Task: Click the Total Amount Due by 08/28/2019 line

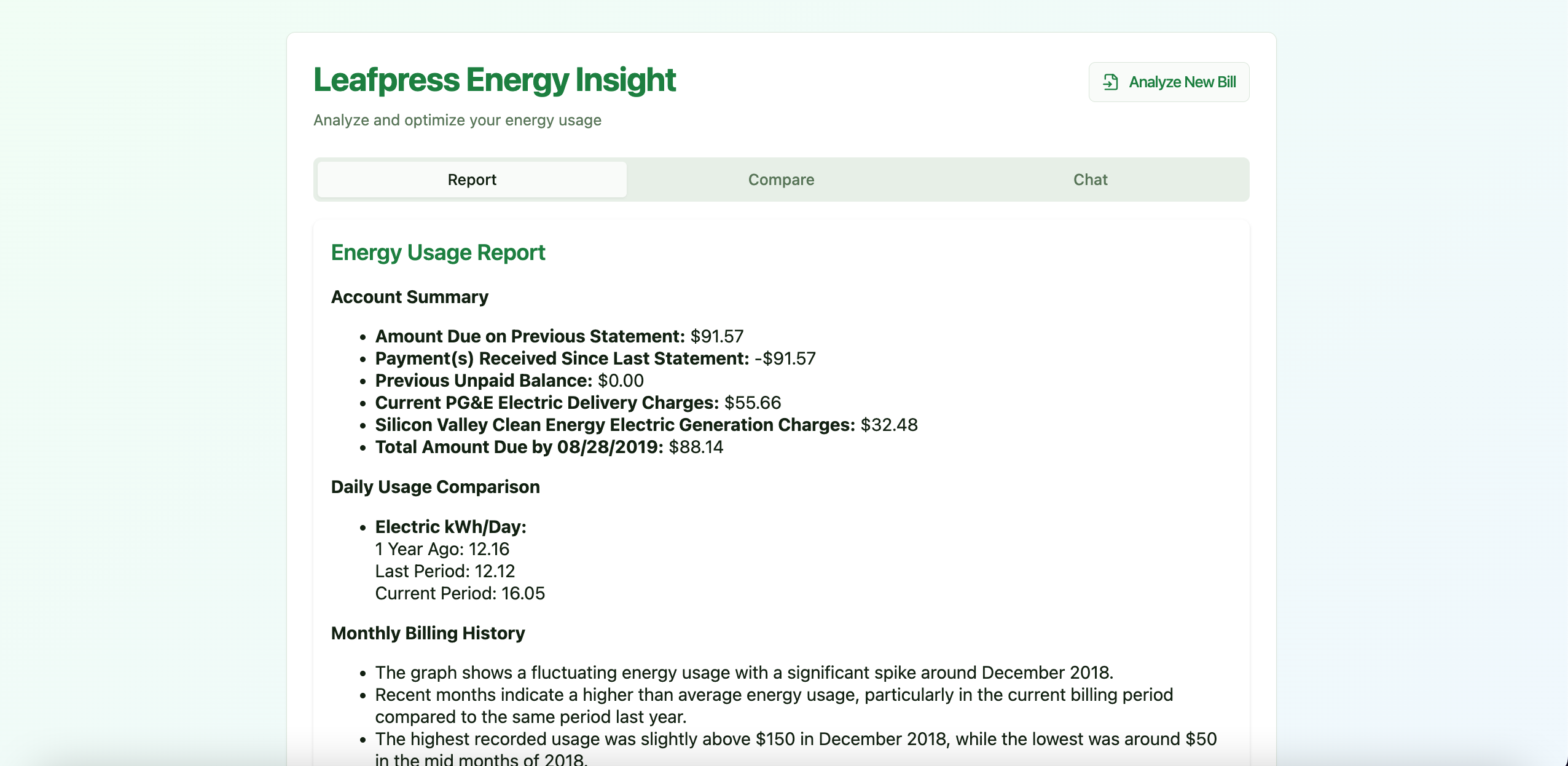Action: pos(549,447)
